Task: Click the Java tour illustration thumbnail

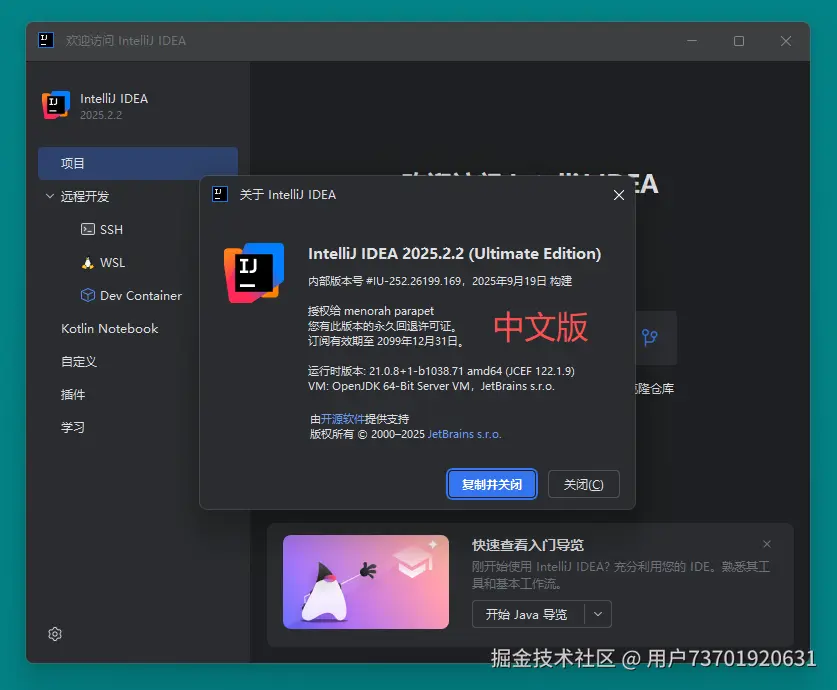Action: click(x=366, y=582)
